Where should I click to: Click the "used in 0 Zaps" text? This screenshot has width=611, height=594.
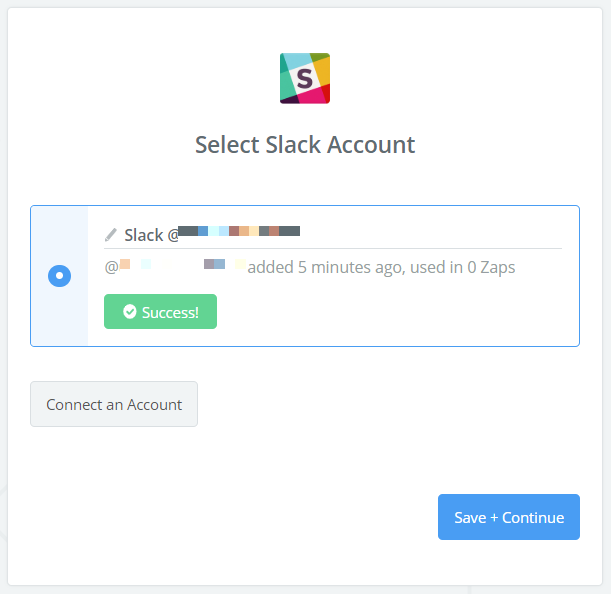tap(464, 267)
